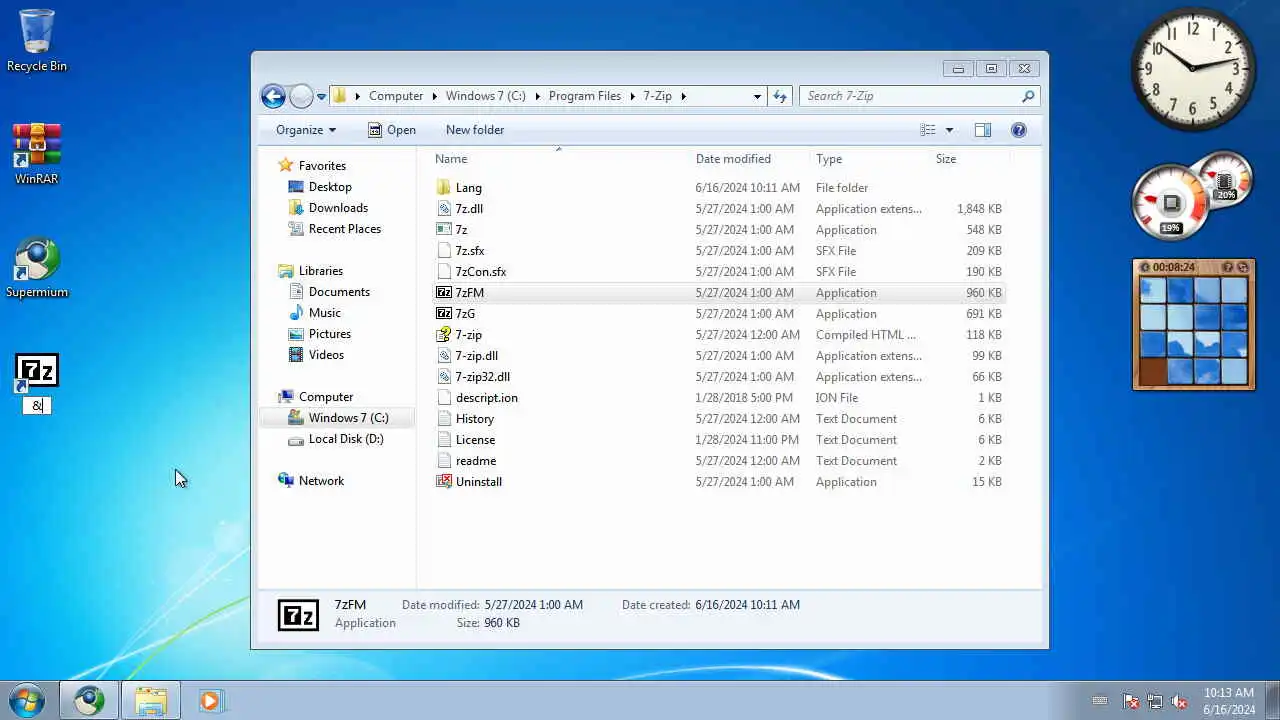Select the Uninstall application icon
The height and width of the screenshot is (720, 1280).
point(444,482)
